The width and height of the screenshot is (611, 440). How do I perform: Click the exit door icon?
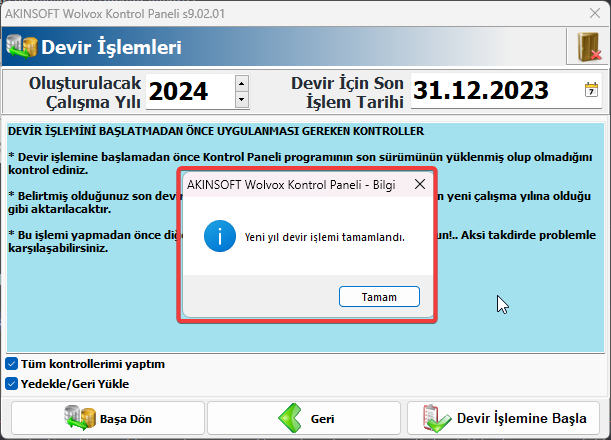(x=588, y=47)
